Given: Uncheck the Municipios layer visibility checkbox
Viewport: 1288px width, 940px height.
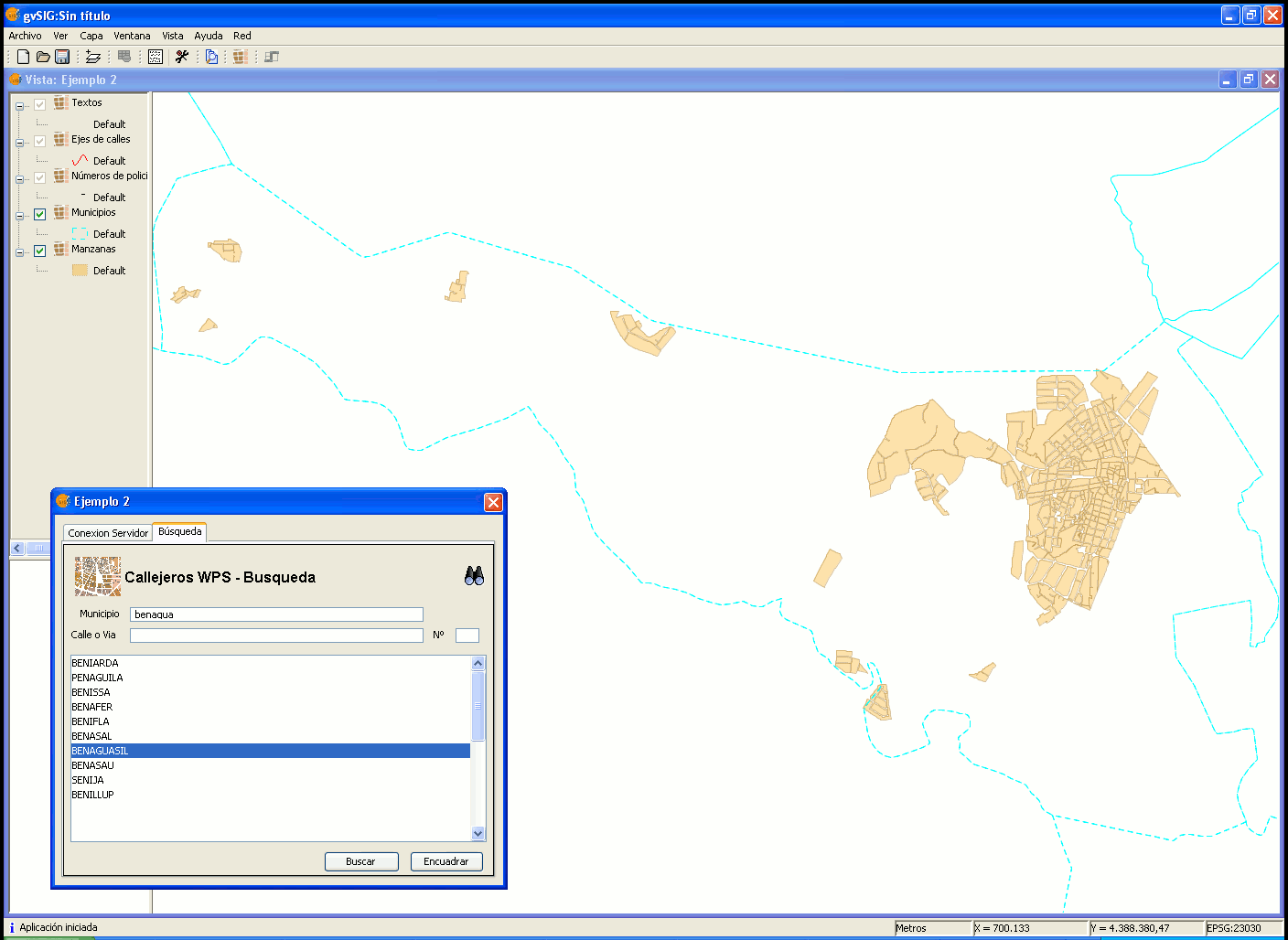Looking at the screenshot, I should tap(39, 214).
